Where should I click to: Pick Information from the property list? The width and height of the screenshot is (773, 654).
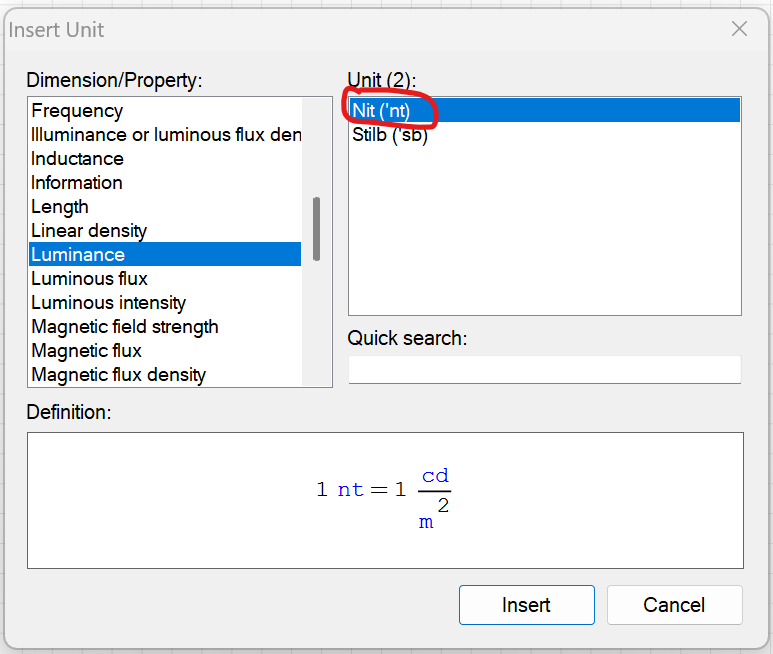coord(77,183)
